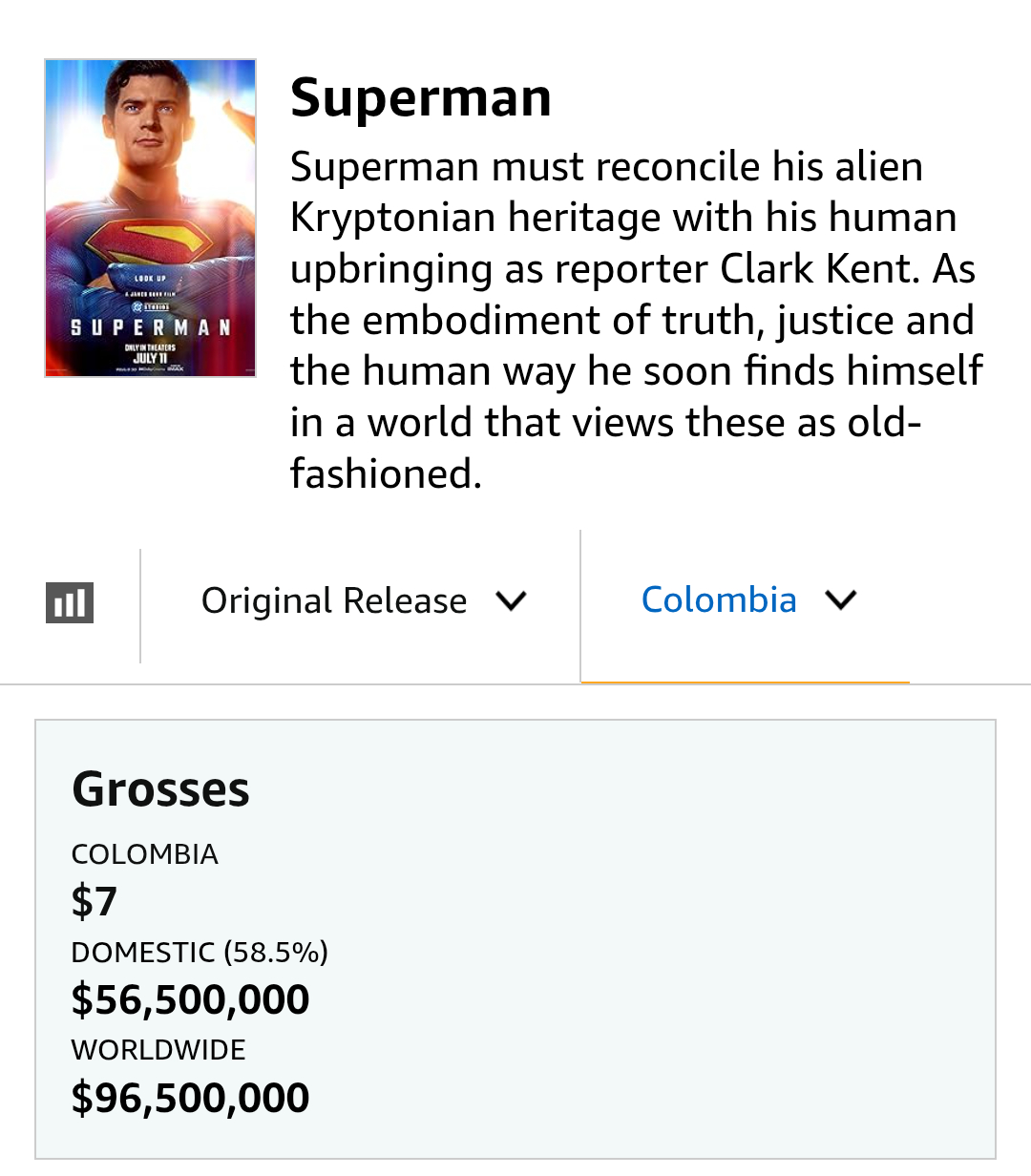The width and height of the screenshot is (1031, 1176).
Task: Click the SUPERMAN logo text on the poster
Action: point(151,327)
